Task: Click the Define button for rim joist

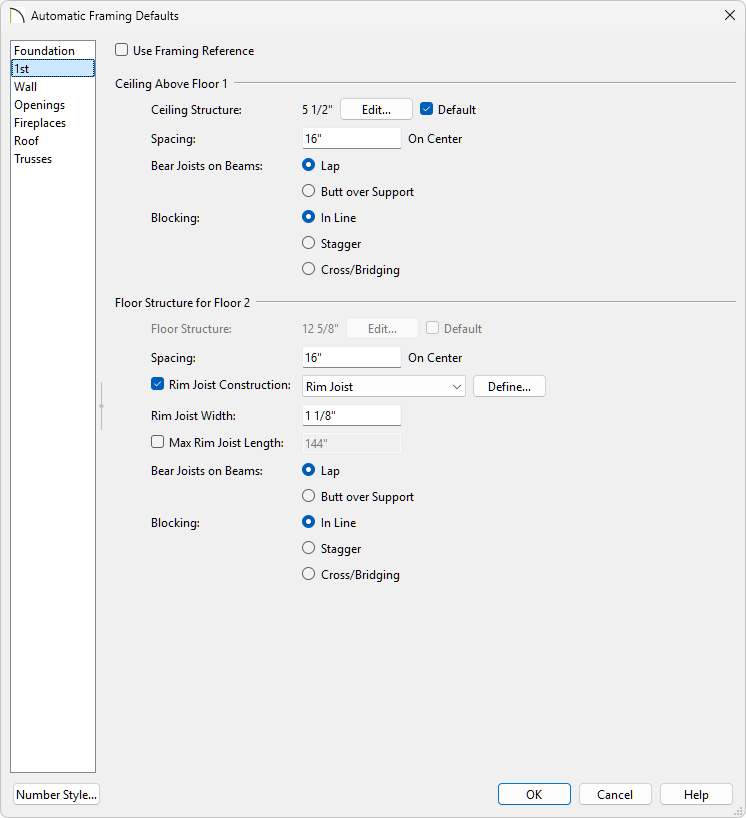Action: pyautogui.click(x=509, y=387)
